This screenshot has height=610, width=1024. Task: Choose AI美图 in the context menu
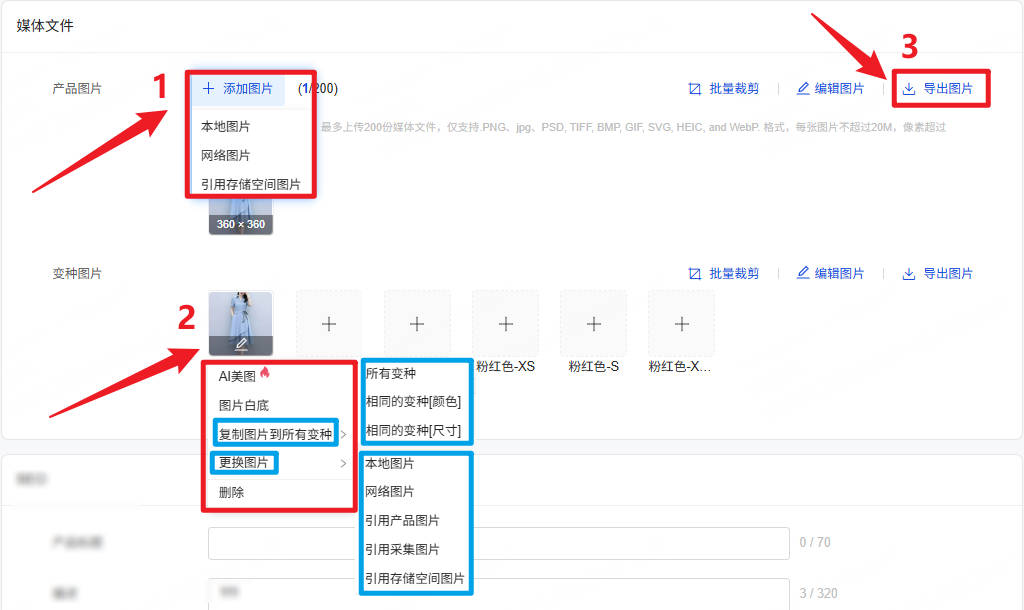[237, 376]
